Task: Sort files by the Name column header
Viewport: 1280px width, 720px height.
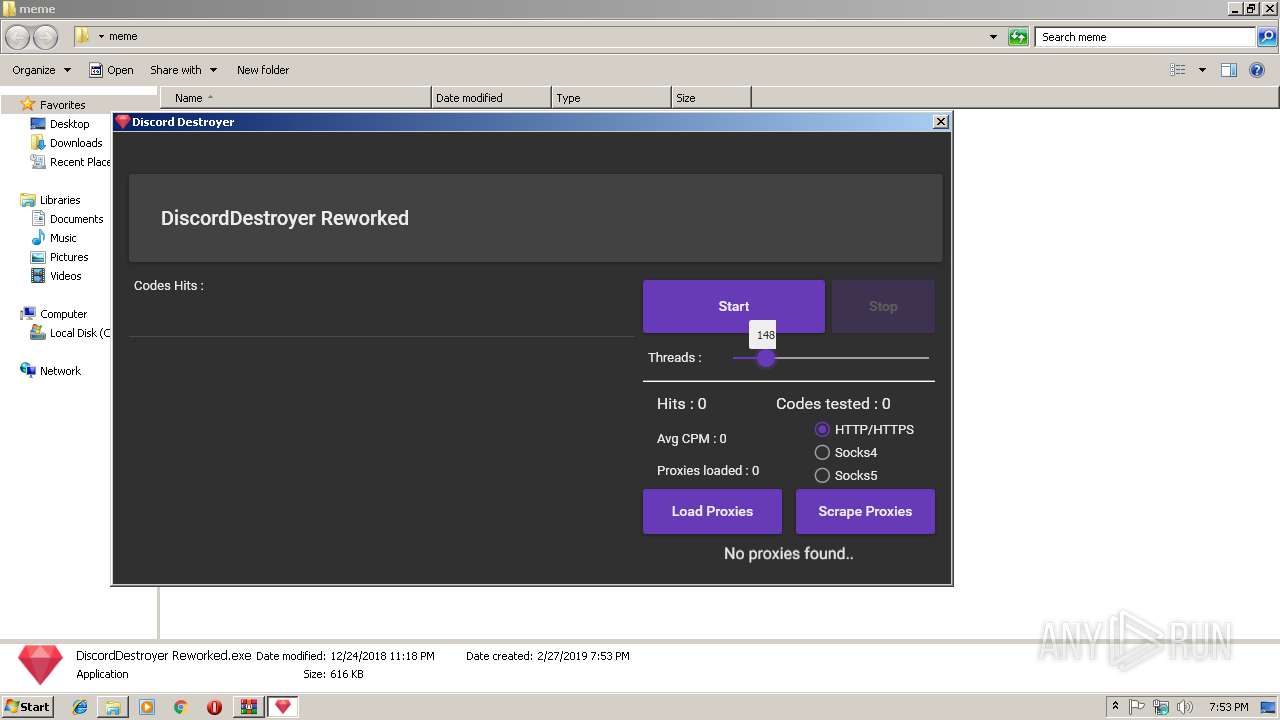Action: coord(295,98)
